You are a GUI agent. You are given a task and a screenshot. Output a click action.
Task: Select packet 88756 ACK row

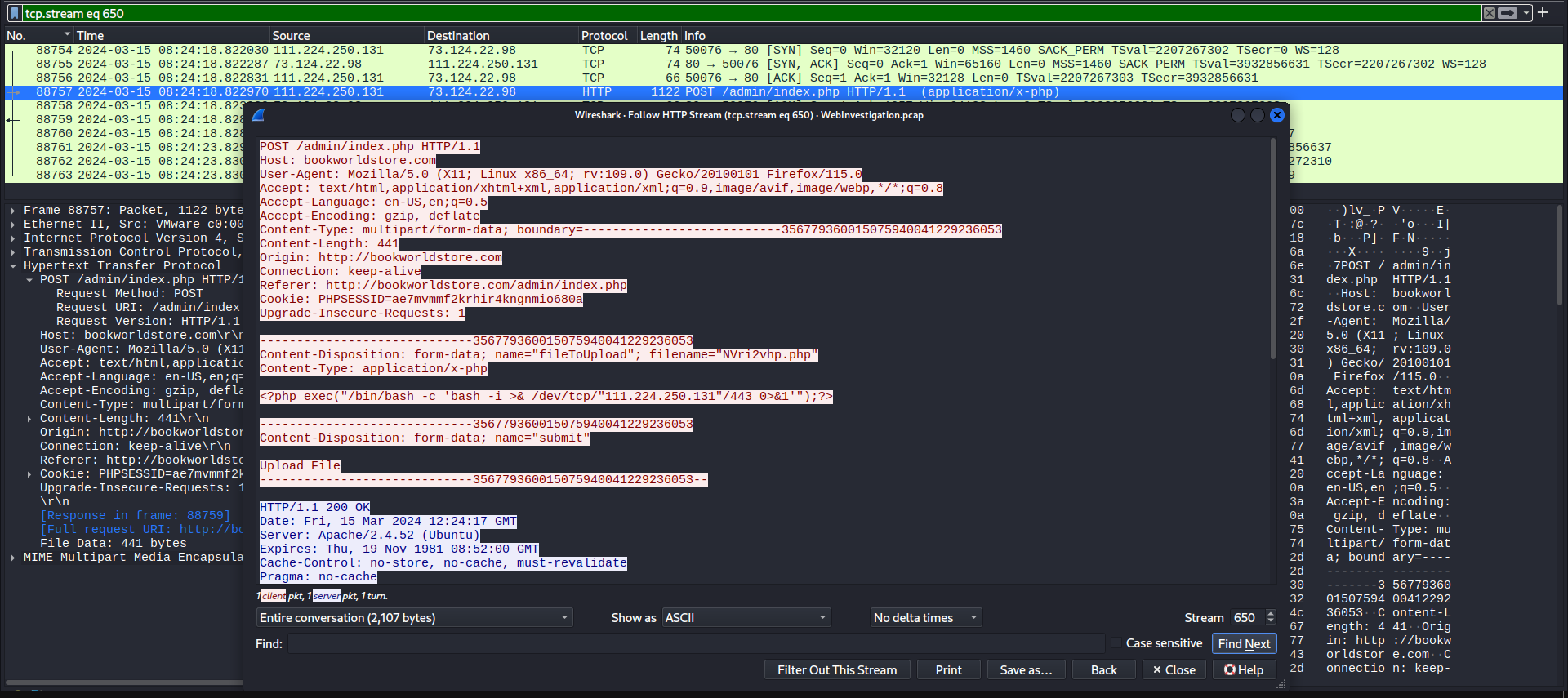click(x=784, y=78)
